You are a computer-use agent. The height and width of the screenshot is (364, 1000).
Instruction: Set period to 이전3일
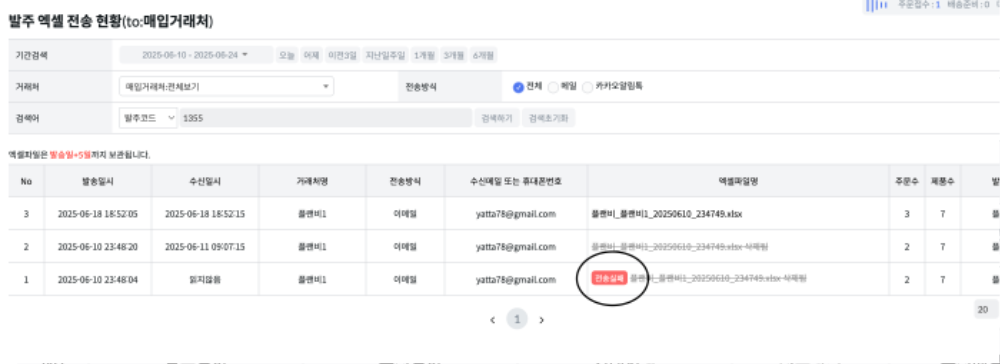pyautogui.click(x=342, y=55)
